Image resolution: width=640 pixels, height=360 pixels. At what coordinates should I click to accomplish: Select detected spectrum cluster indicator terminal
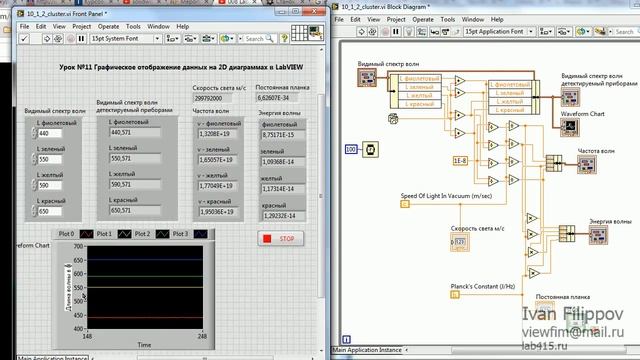[570, 98]
